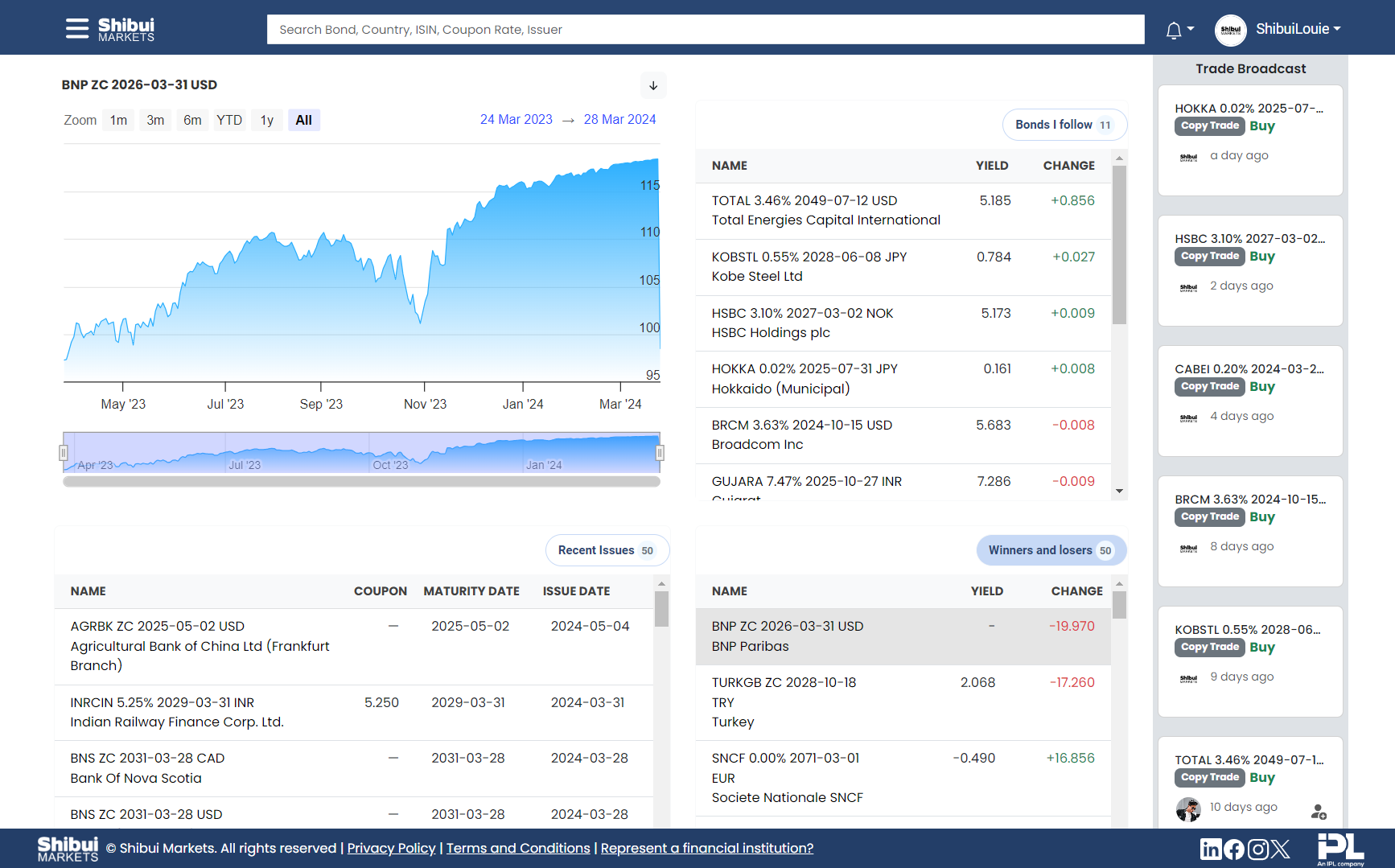Click the left handle of chart range navigator
Image resolution: width=1395 pixels, height=868 pixels.
coord(64,453)
